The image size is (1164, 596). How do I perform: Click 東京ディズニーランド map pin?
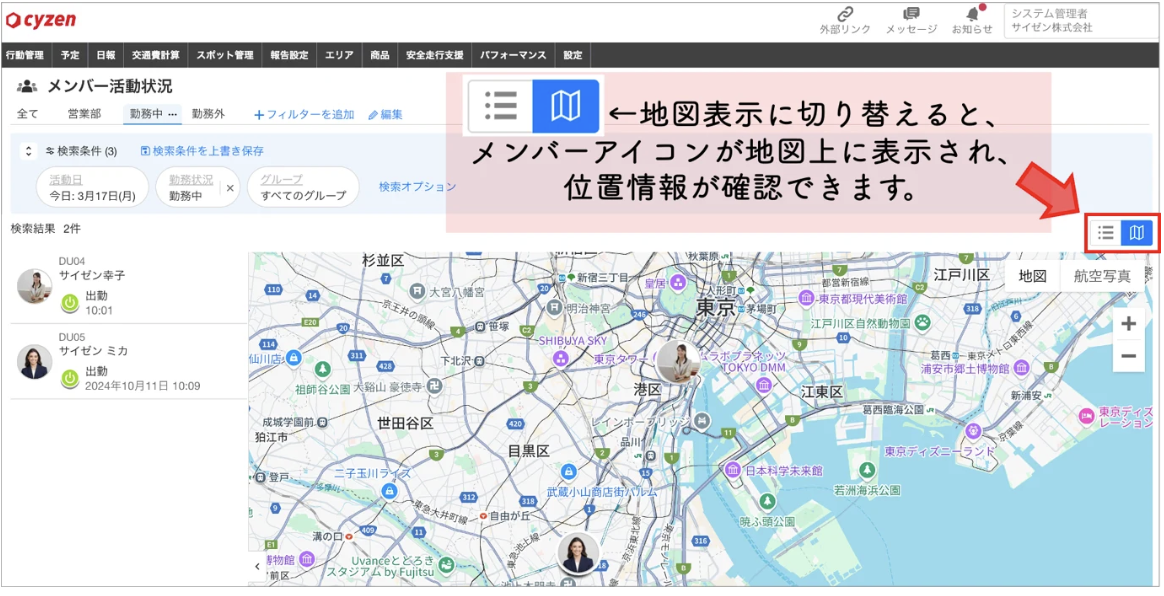pos(975,429)
